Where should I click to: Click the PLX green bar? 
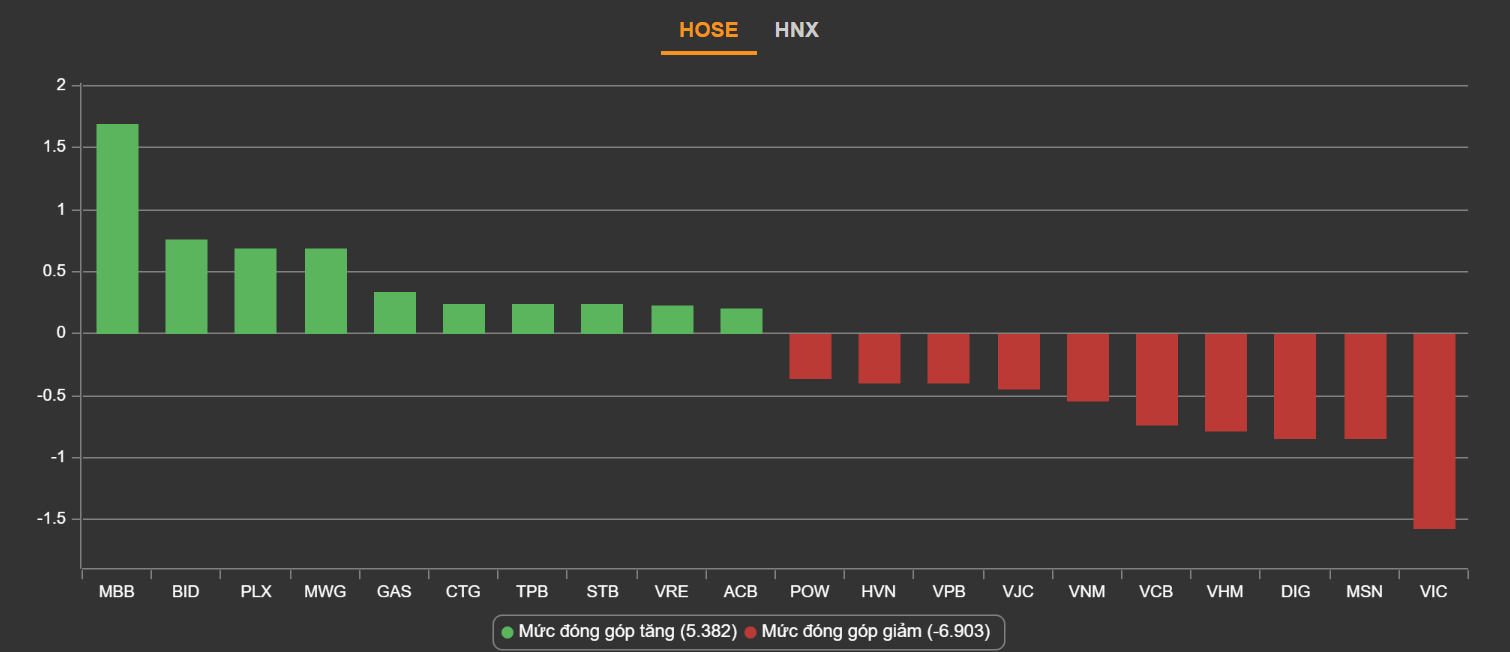tap(255, 290)
